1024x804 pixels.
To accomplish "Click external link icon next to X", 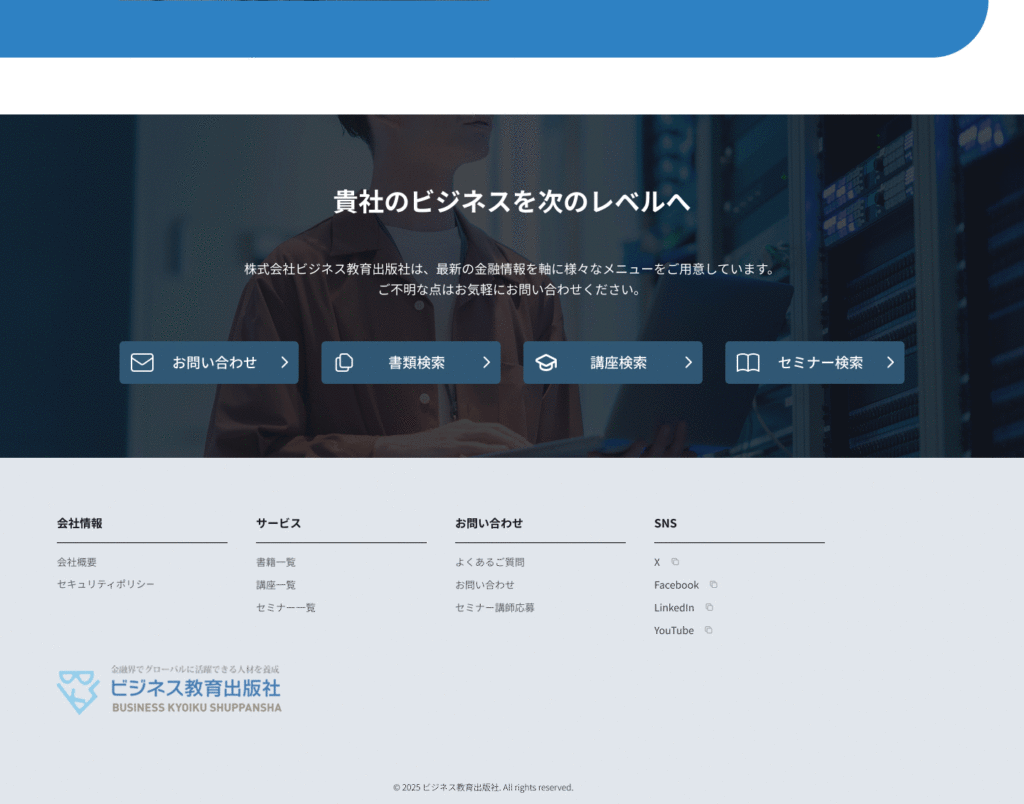I will point(675,562).
